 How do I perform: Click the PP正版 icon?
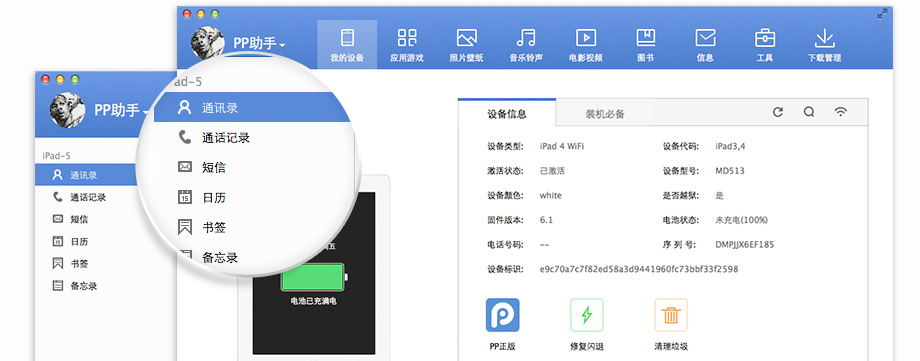502,315
